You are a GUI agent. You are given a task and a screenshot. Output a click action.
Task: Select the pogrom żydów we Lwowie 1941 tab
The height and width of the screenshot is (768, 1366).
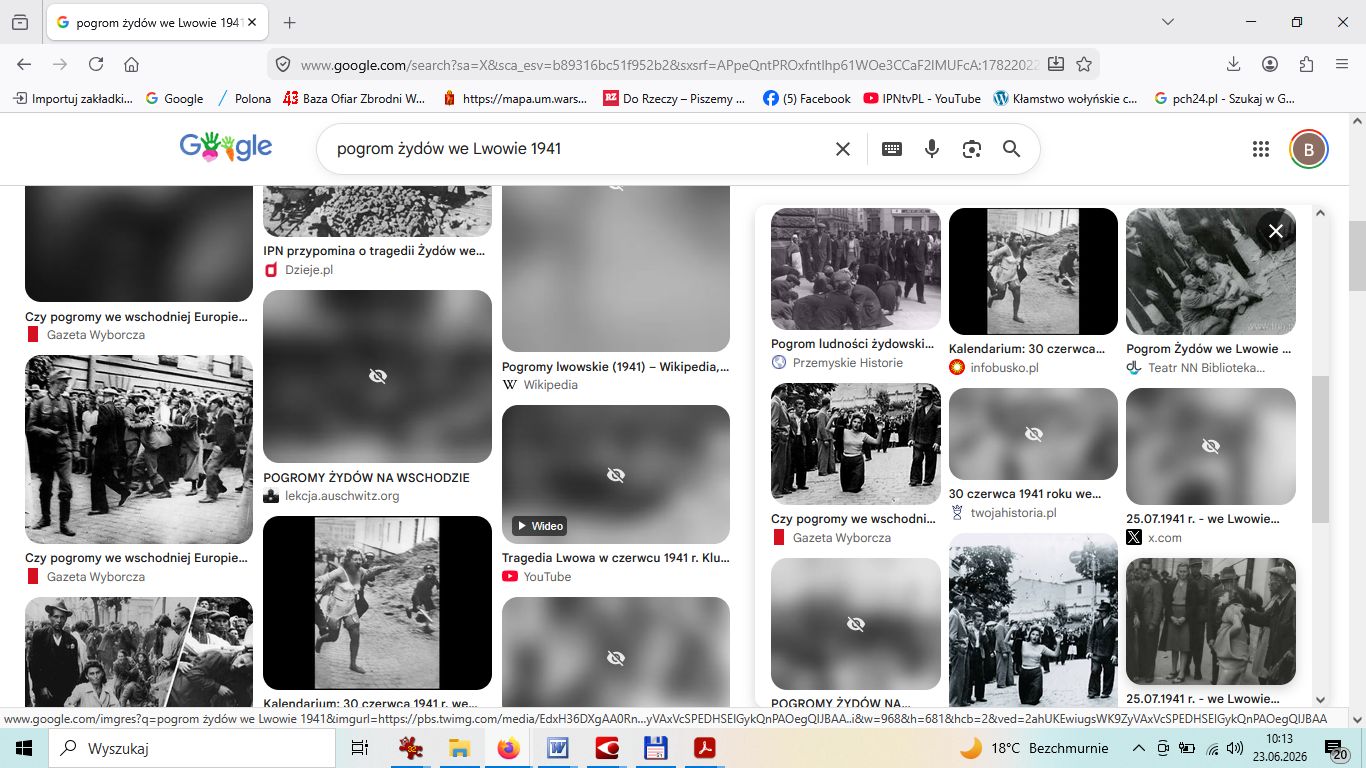coord(157,22)
